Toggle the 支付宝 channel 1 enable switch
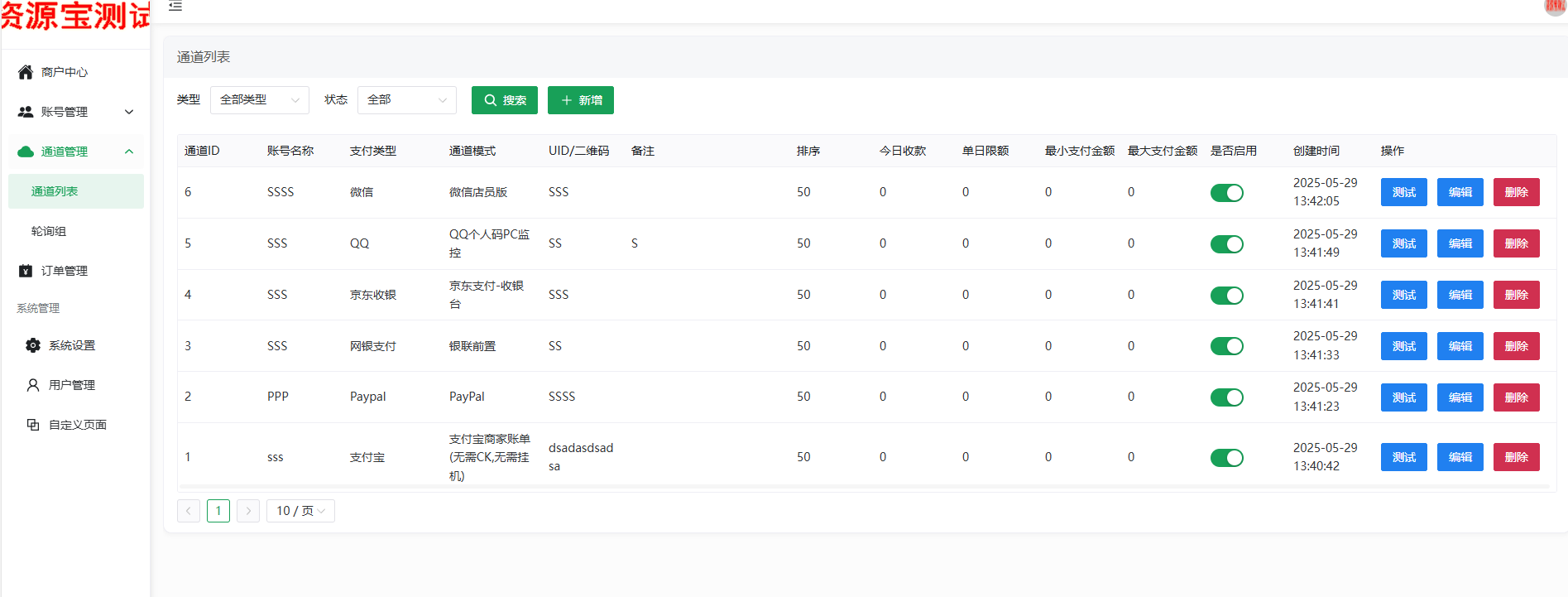Viewport: 1568px width, 597px height. point(1227,458)
